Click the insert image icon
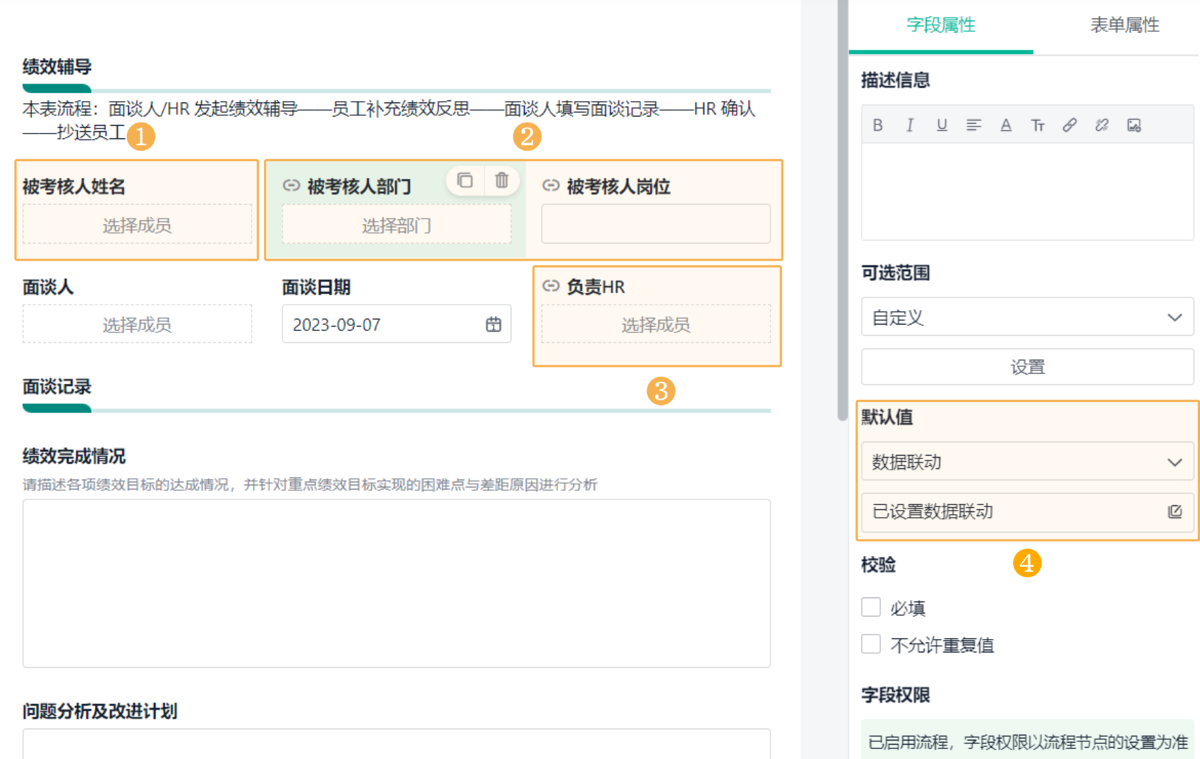Image resolution: width=1200 pixels, height=759 pixels. pos(1134,125)
